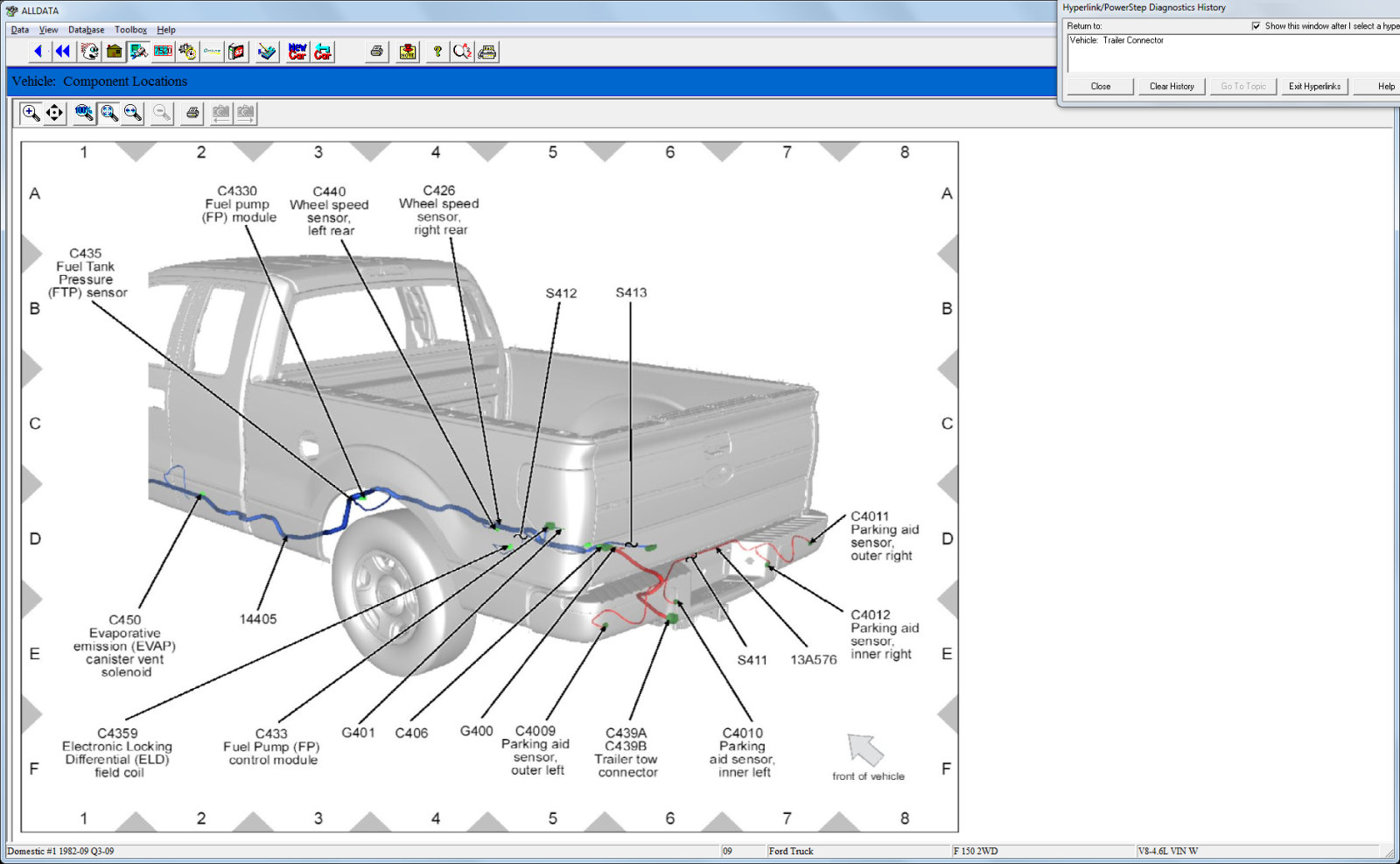Enable the zoom-in magnifier mode

click(x=31, y=112)
